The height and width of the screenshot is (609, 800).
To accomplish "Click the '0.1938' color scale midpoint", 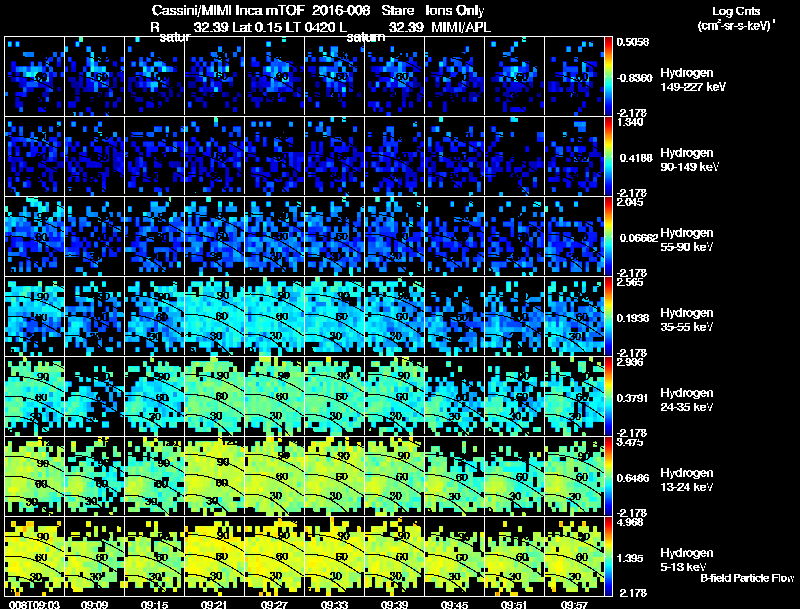I will pos(633,318).
